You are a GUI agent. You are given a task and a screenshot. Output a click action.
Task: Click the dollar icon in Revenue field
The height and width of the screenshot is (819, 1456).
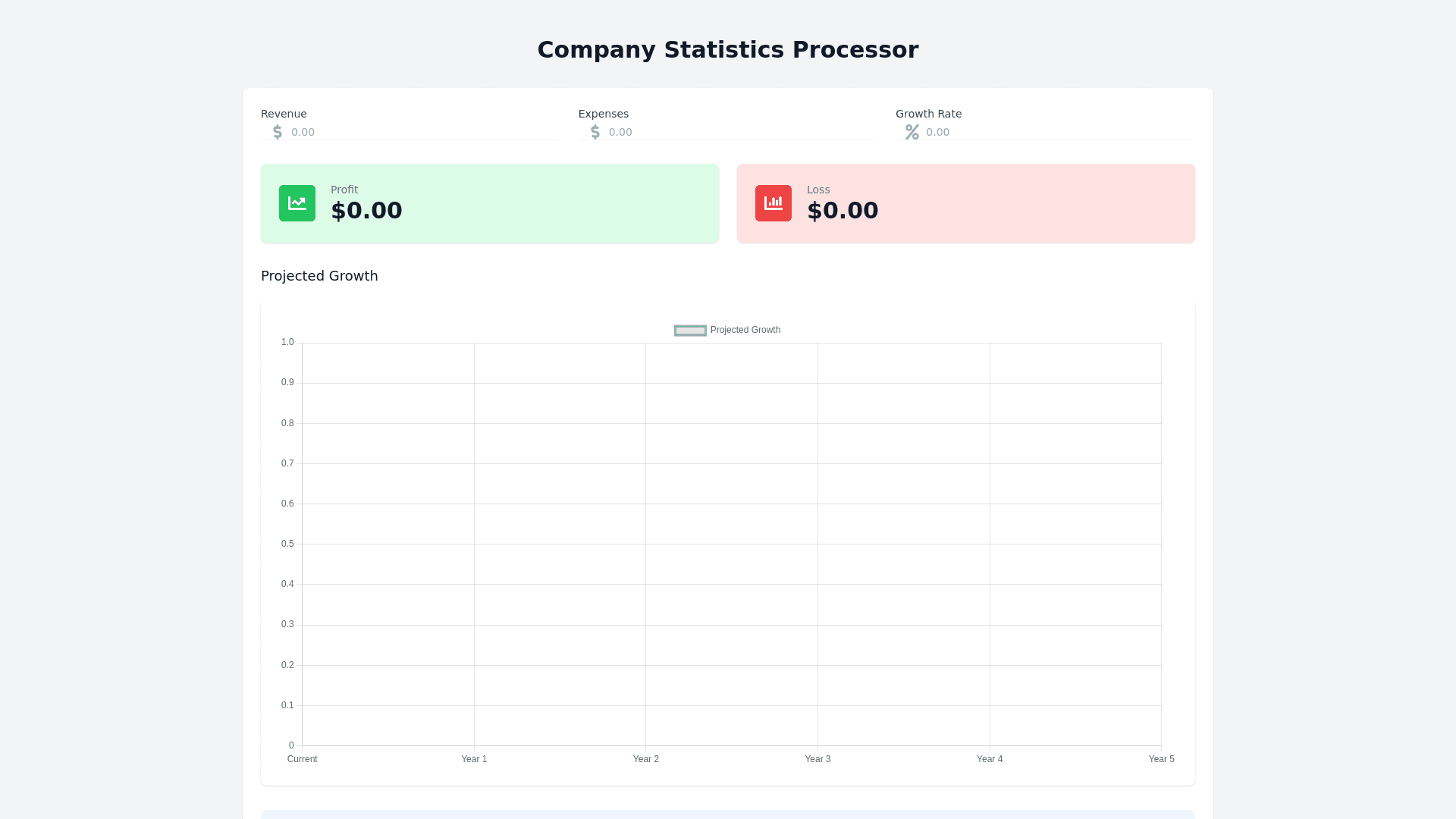pos(278,132)
